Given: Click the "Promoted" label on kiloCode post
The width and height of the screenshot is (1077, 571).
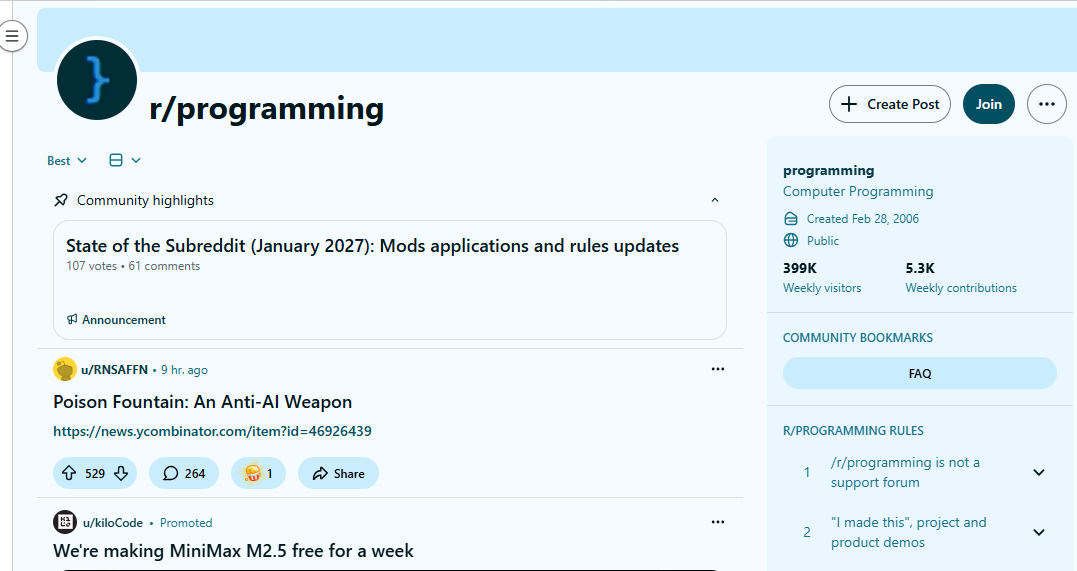Looking at the screenshot, I should pyautogui.click(x=186, y=523).
